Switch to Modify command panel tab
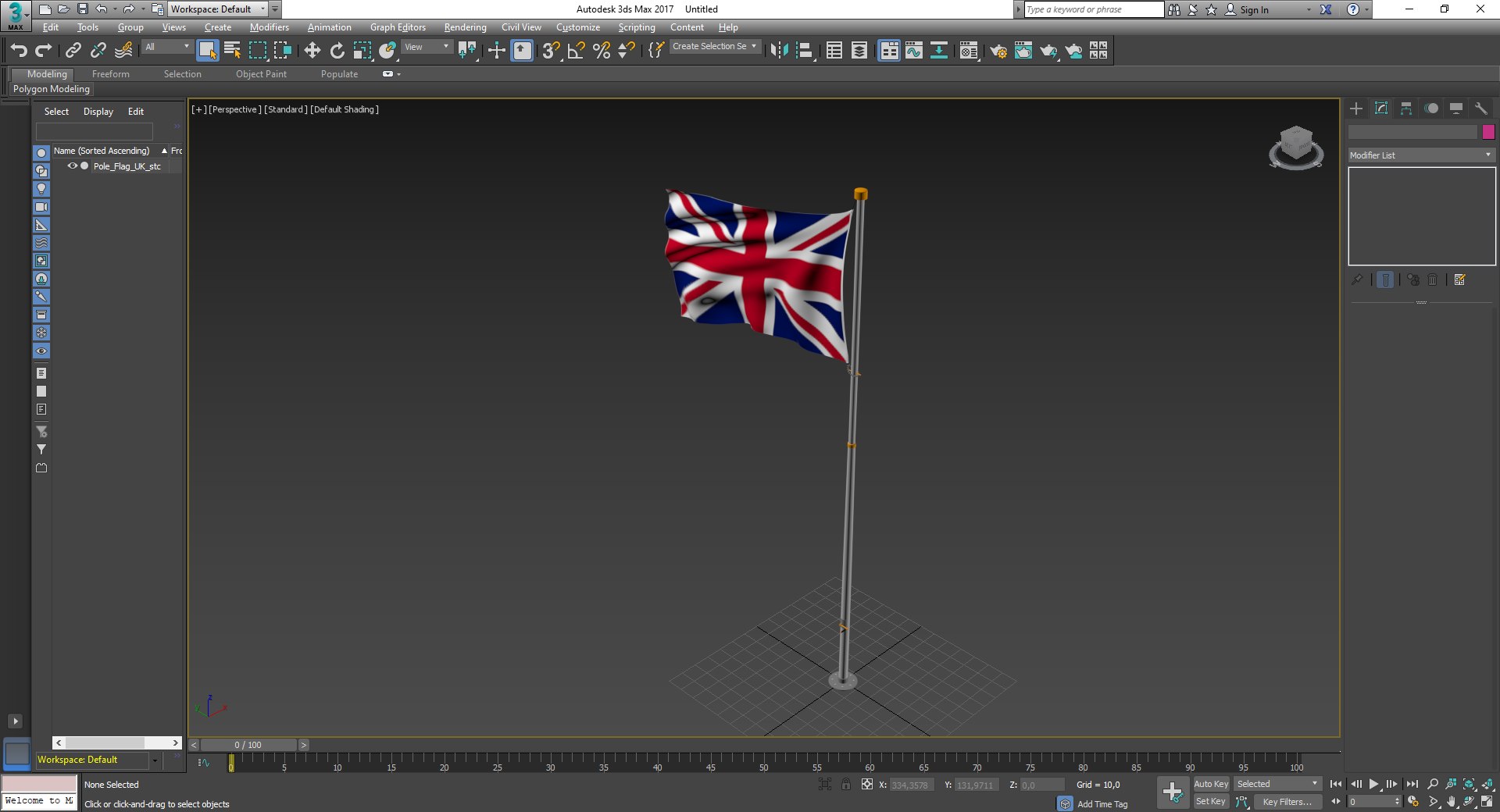This screenshot has height=812, width=1500. [x=1381, y=109]
